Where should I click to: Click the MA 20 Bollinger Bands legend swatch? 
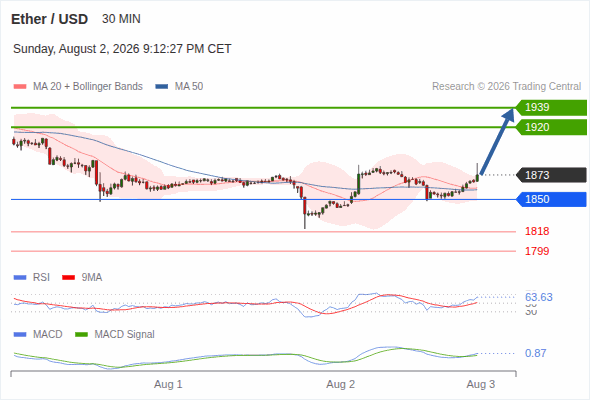[x=20, y=87]
